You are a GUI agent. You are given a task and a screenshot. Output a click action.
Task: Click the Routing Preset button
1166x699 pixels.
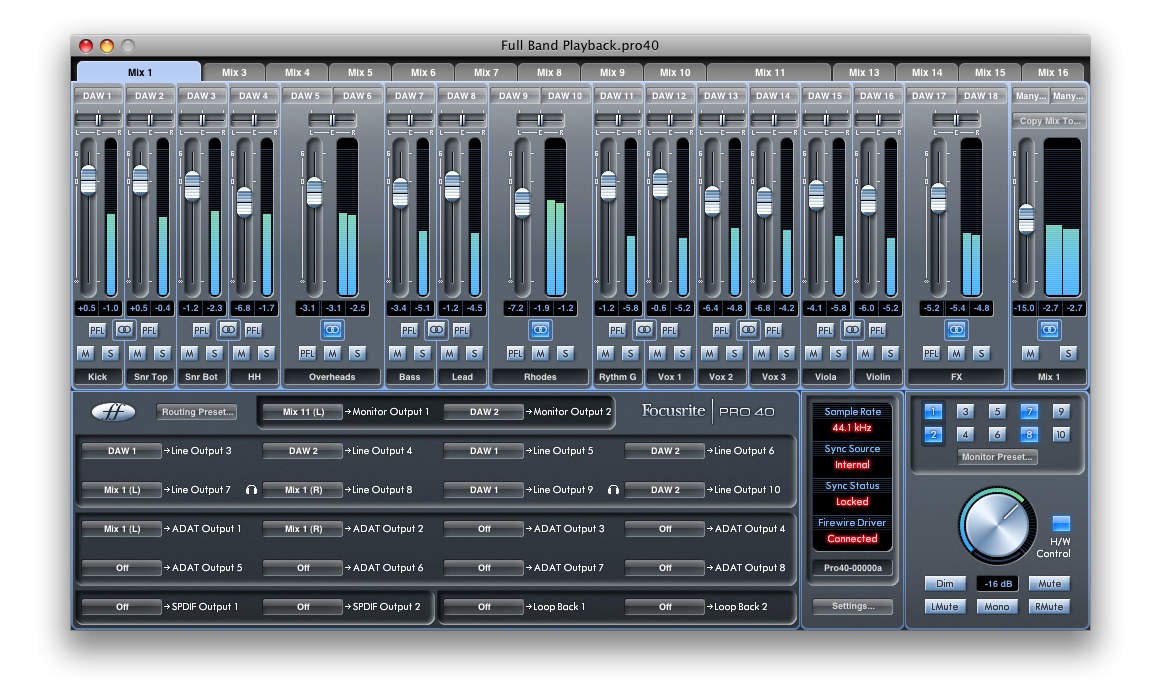(x=196, y=411)
